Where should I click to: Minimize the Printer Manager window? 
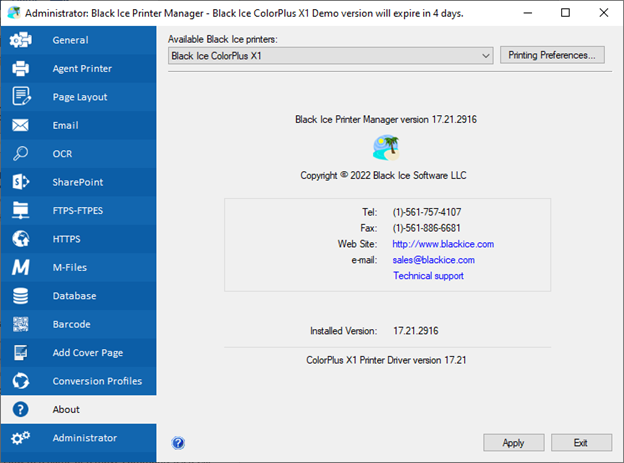528,13
